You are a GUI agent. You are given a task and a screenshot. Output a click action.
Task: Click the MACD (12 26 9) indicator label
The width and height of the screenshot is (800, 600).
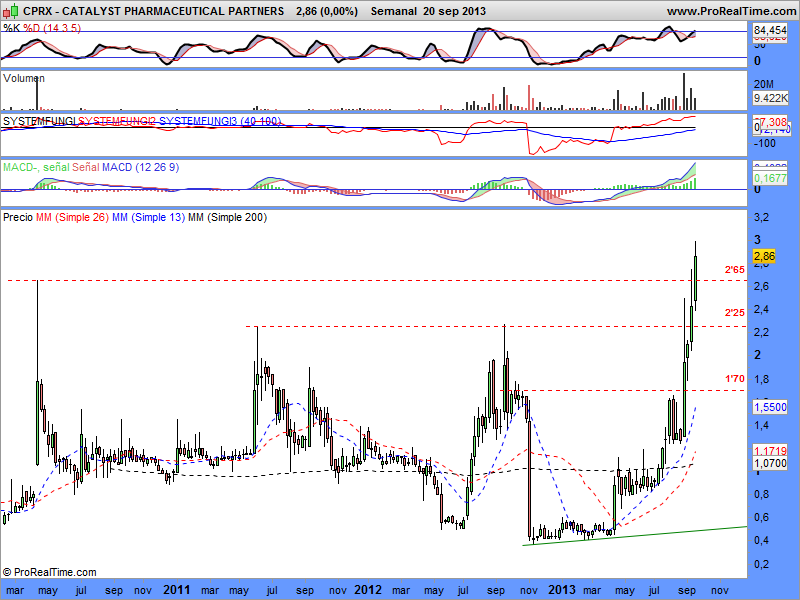[x=140, y=167]
